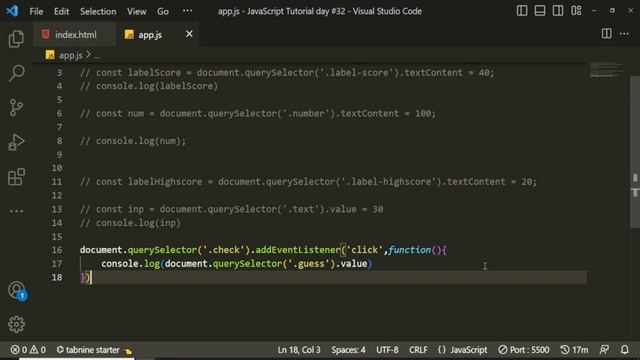Click commented console.log(inp) on line 14
Viewport: 640px width, 360px height.
(138, 223)
